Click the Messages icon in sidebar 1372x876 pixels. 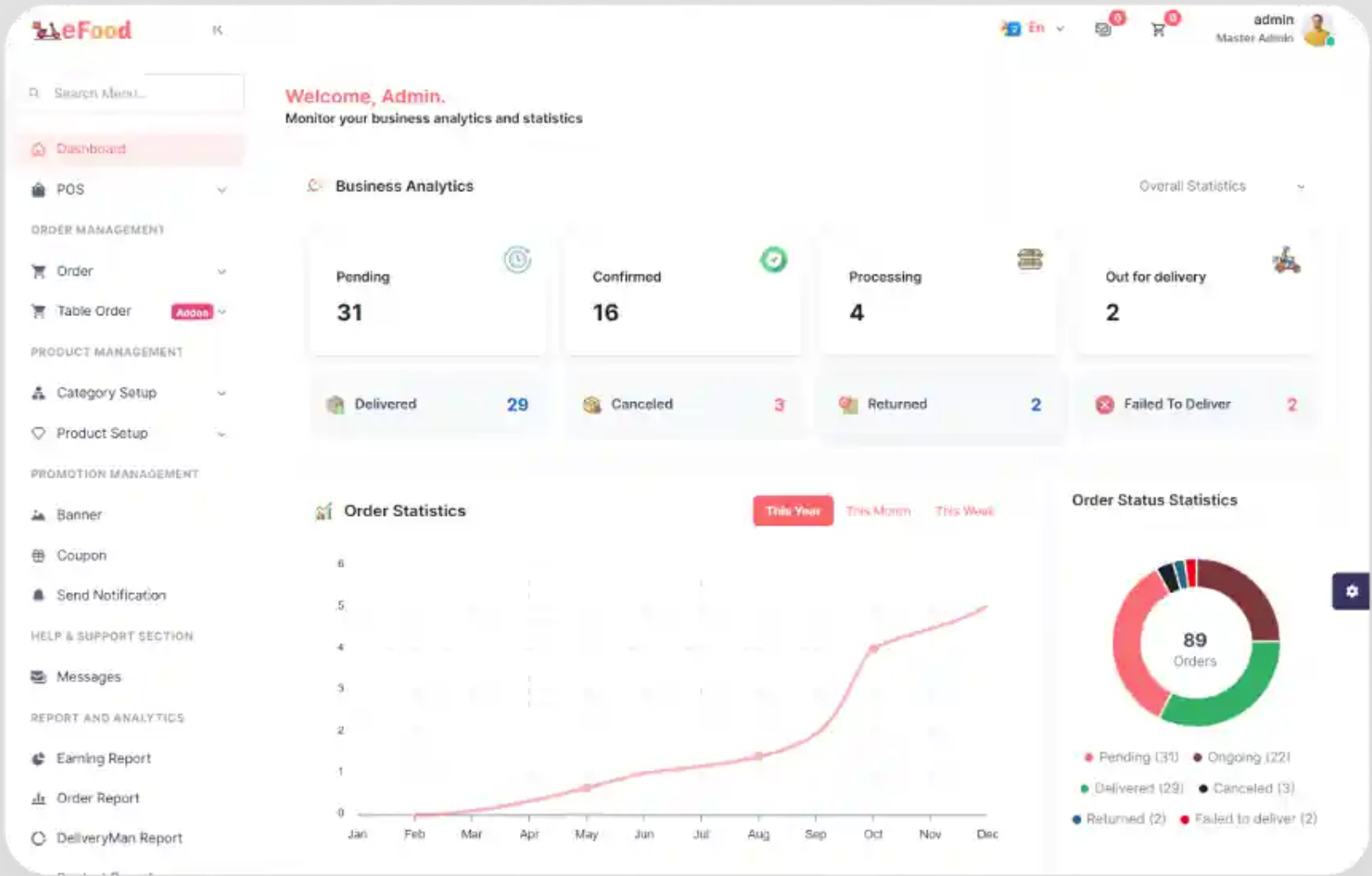[38, 677]
